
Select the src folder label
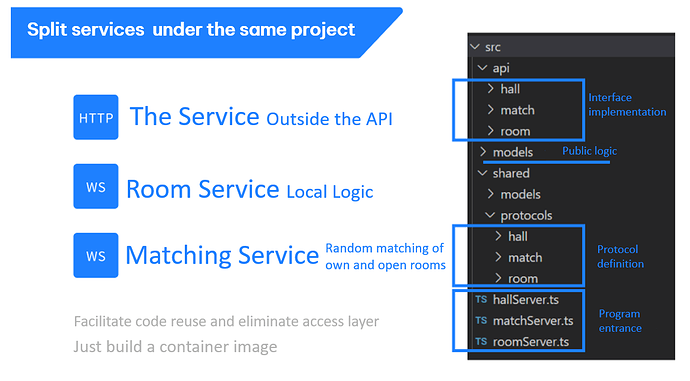pos(493,47)
